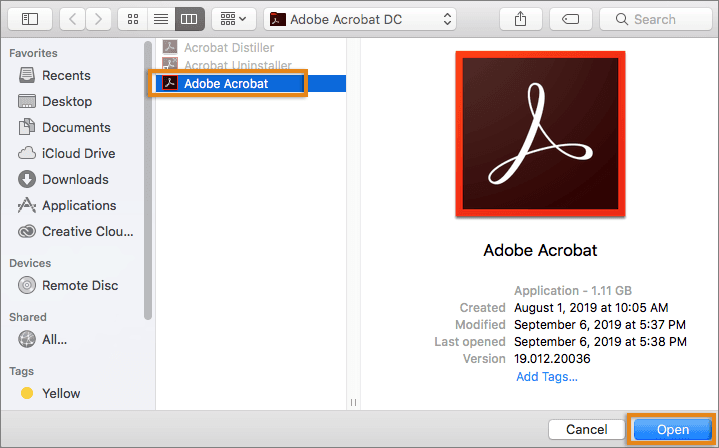This screenshot has width=719, height=448.
Task: Go back with the left arrow
Action: (x=72, y=19)
